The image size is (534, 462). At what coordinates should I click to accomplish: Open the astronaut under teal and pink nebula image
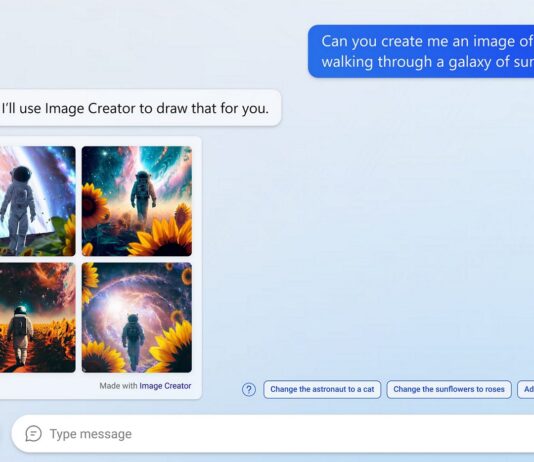click(137, 201)
